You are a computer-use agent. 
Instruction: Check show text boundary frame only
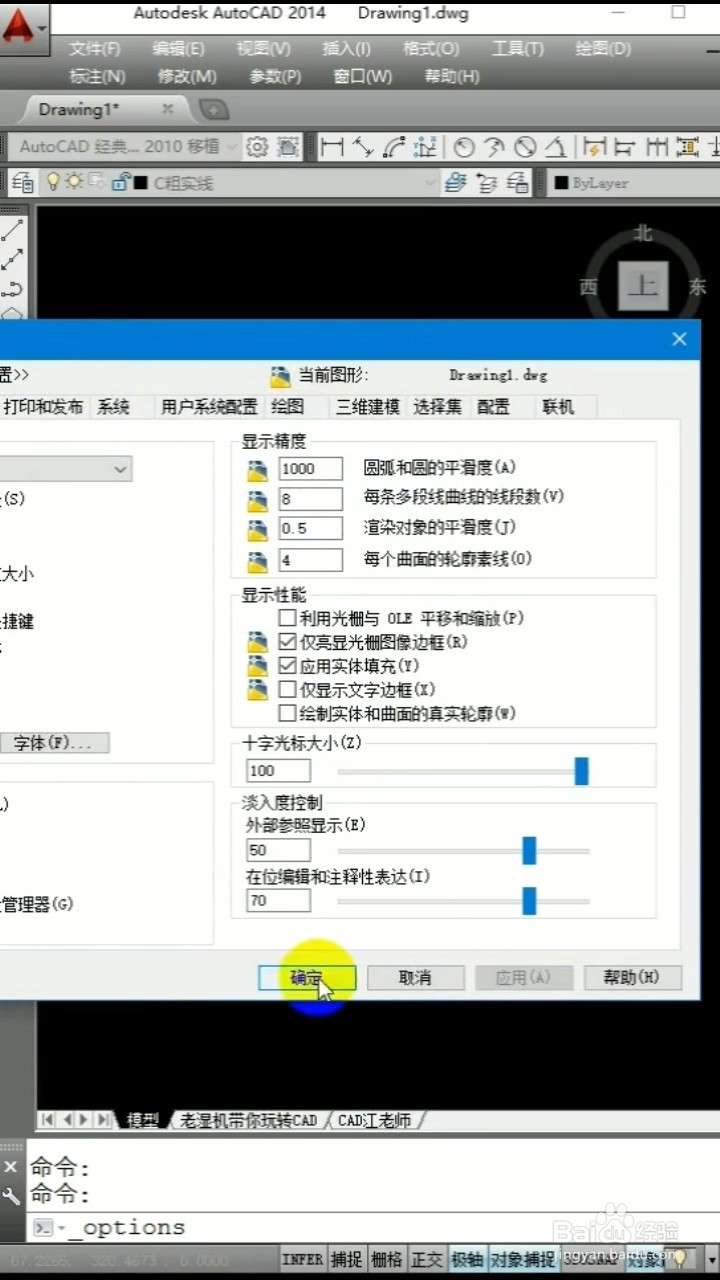pyautogui.click(x=287, y=689)
